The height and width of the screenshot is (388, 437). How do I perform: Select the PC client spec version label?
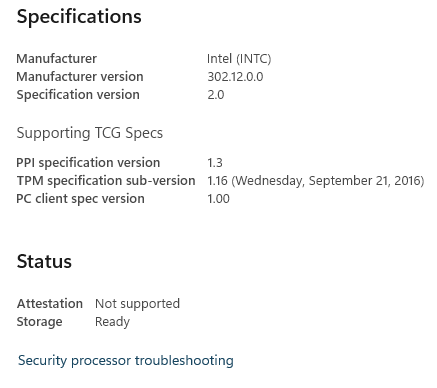coord(80,199)
